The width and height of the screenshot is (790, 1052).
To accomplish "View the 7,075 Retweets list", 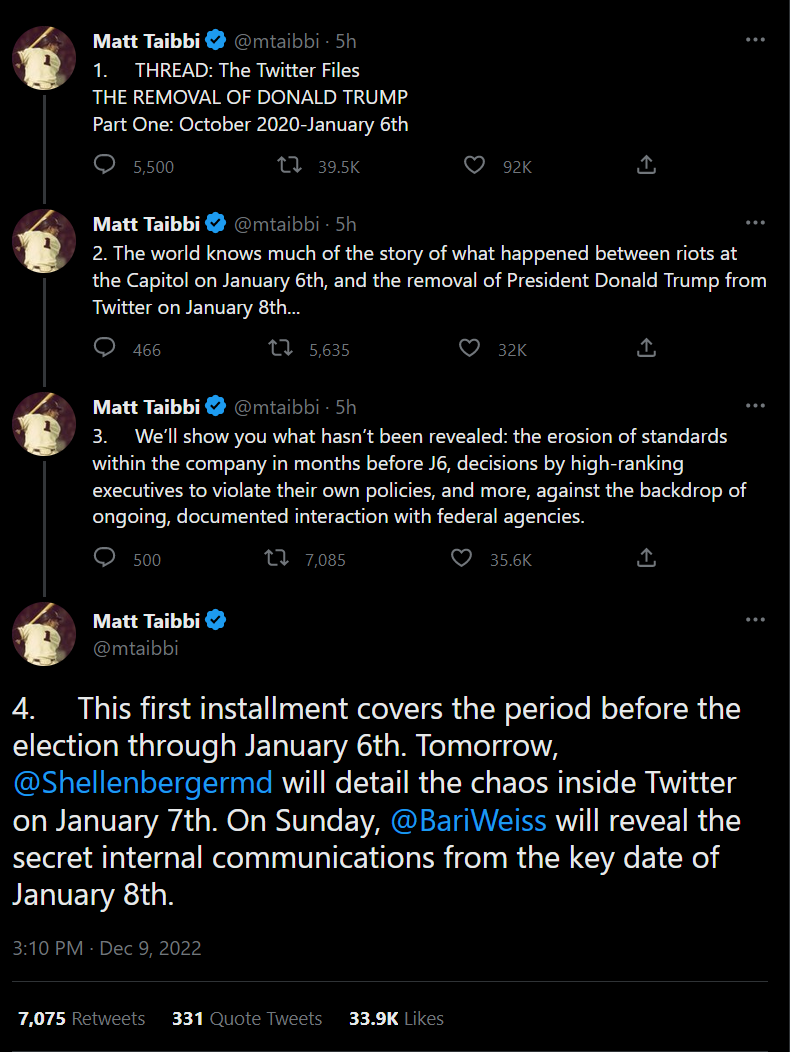I will pyautogui.click(x=81, y=1018).
